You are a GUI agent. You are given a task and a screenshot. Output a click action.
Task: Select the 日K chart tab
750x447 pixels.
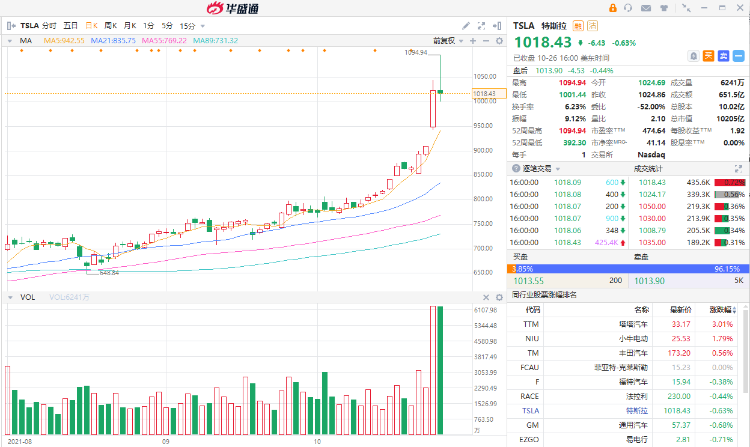pyautogui.click(x=91, y=26)
